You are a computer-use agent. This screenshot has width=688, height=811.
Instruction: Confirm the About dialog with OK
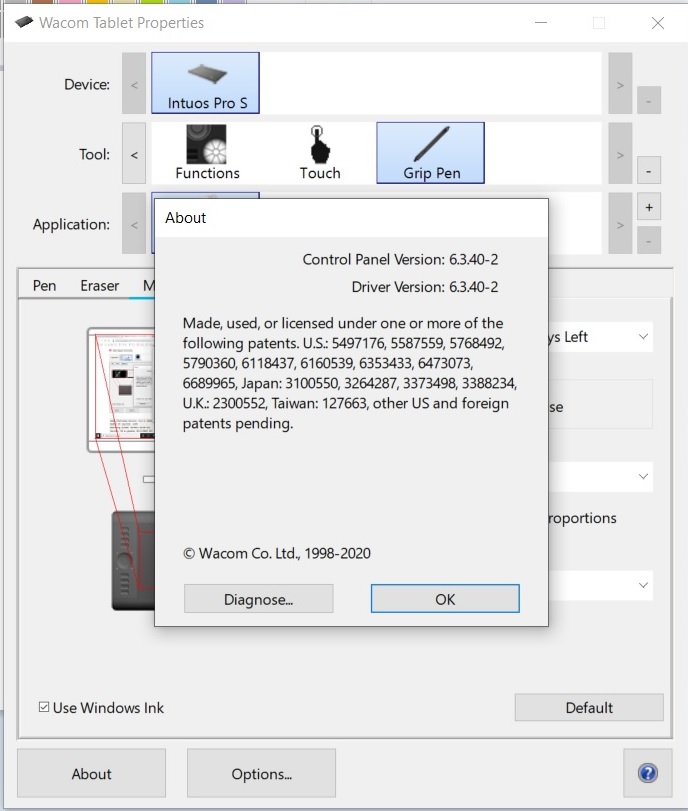(445, 599)
